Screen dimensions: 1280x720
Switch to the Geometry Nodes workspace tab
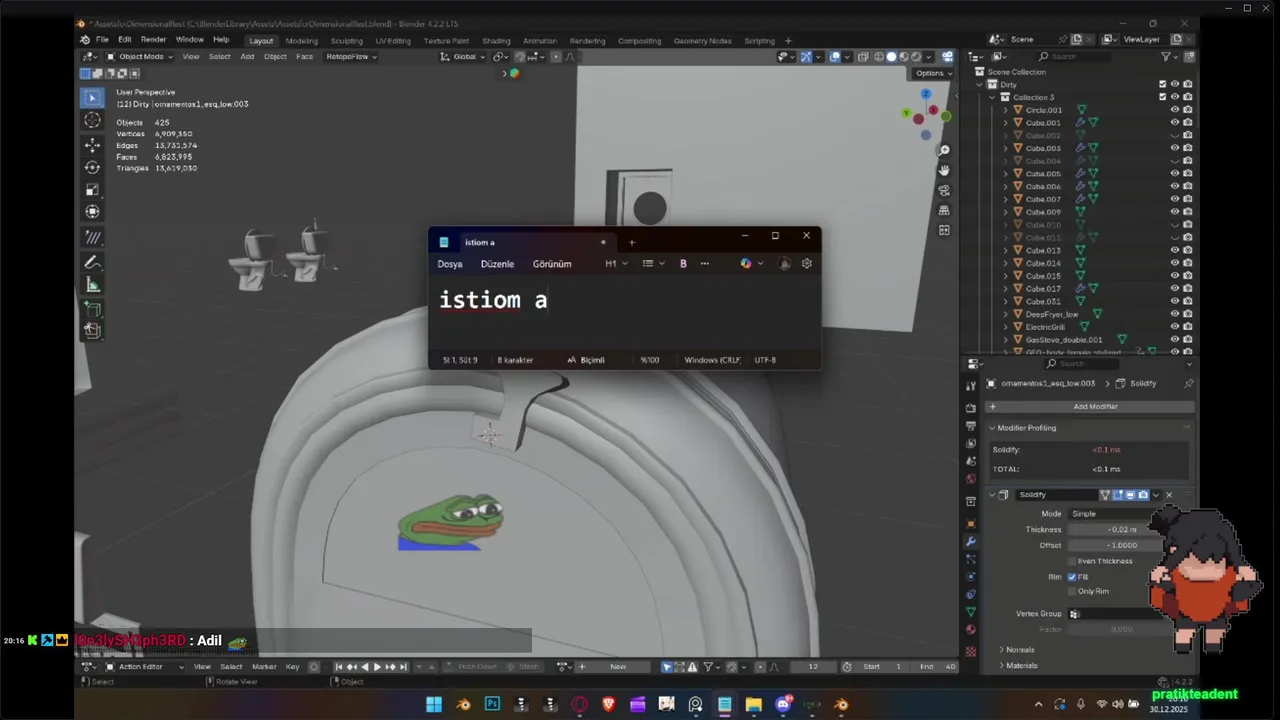pyautogui.click(x=702, y=41)
